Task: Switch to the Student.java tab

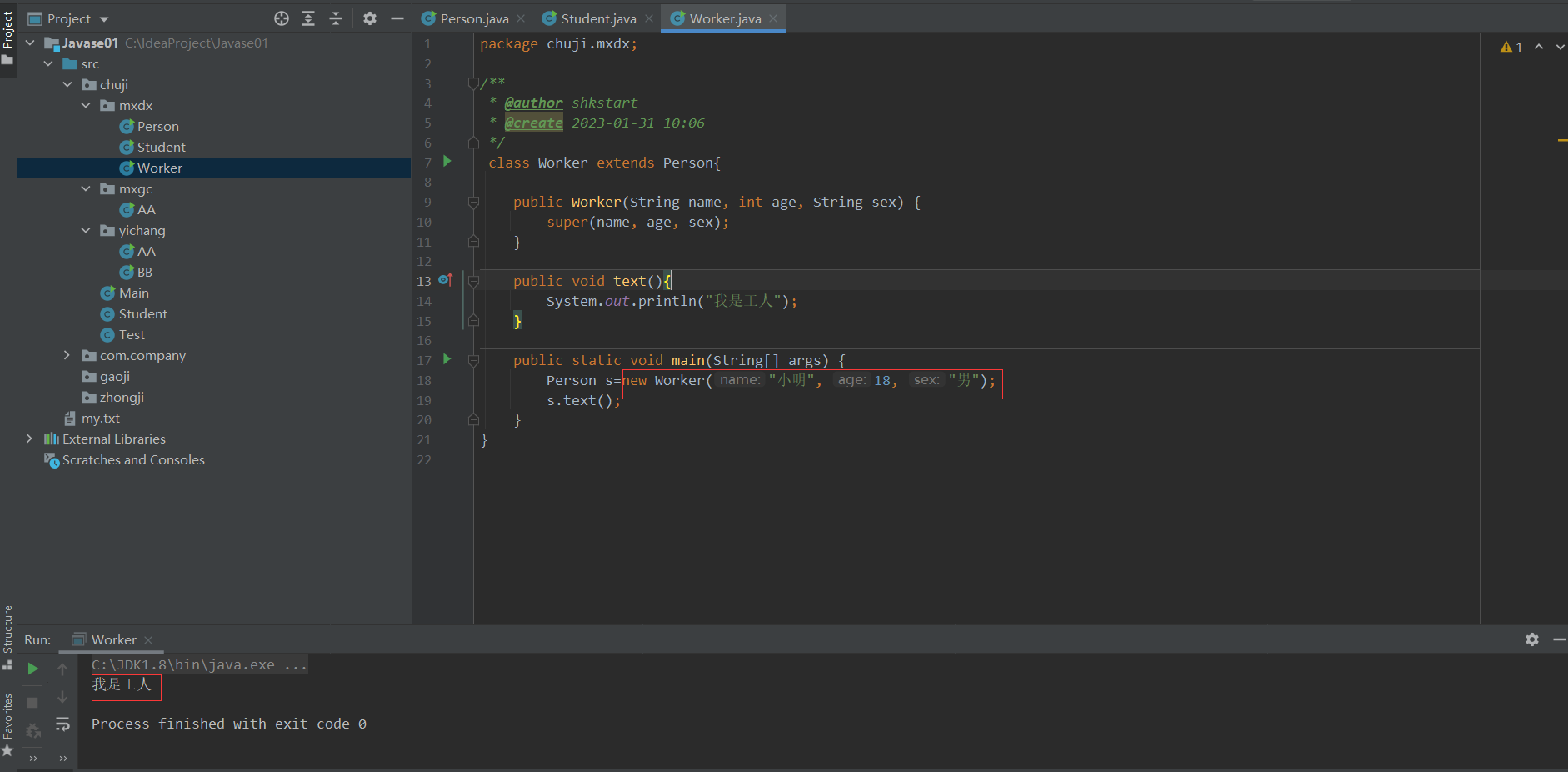Action: [597, 18]
